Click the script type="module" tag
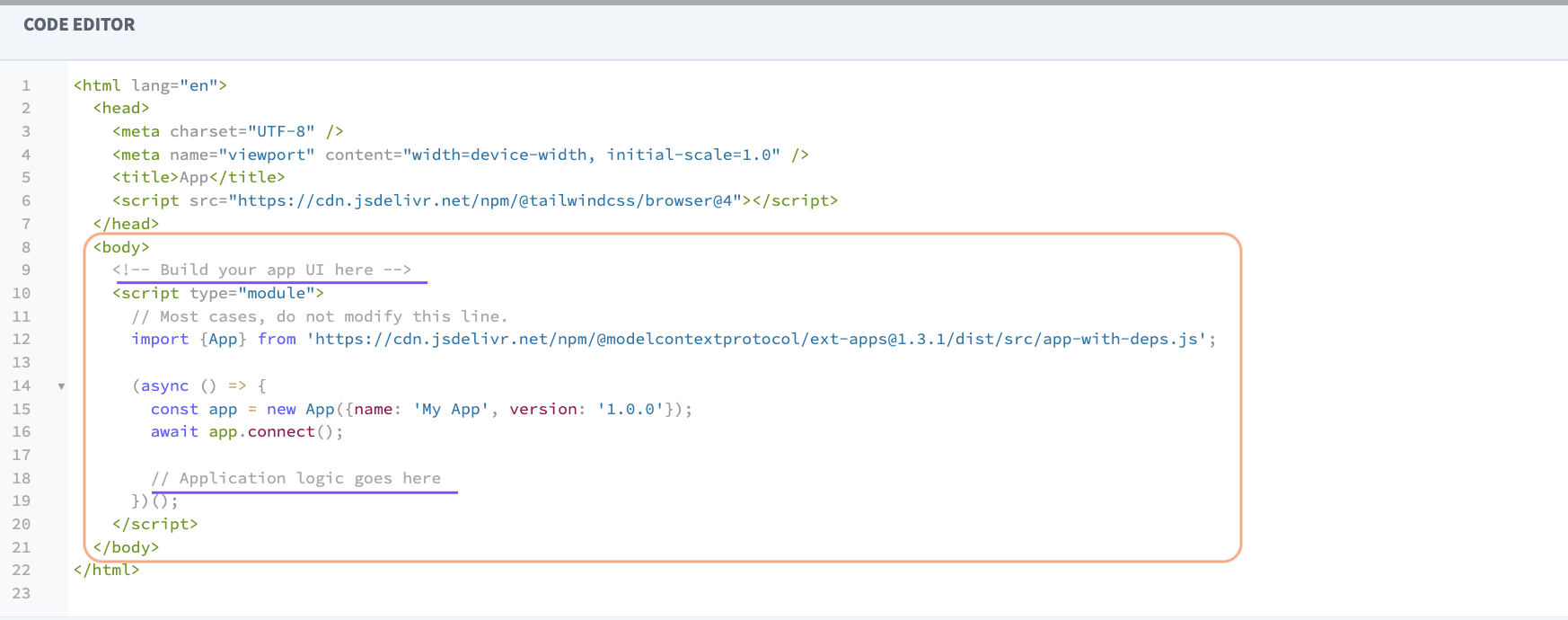Viewport: 1568px width, 620px height. 218,293
